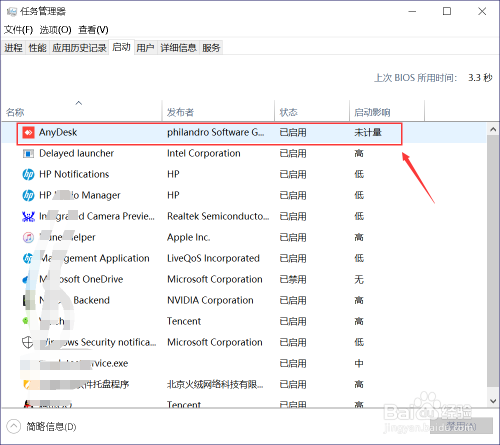Click the scrollbar up arrow

(x=493, y=129)
